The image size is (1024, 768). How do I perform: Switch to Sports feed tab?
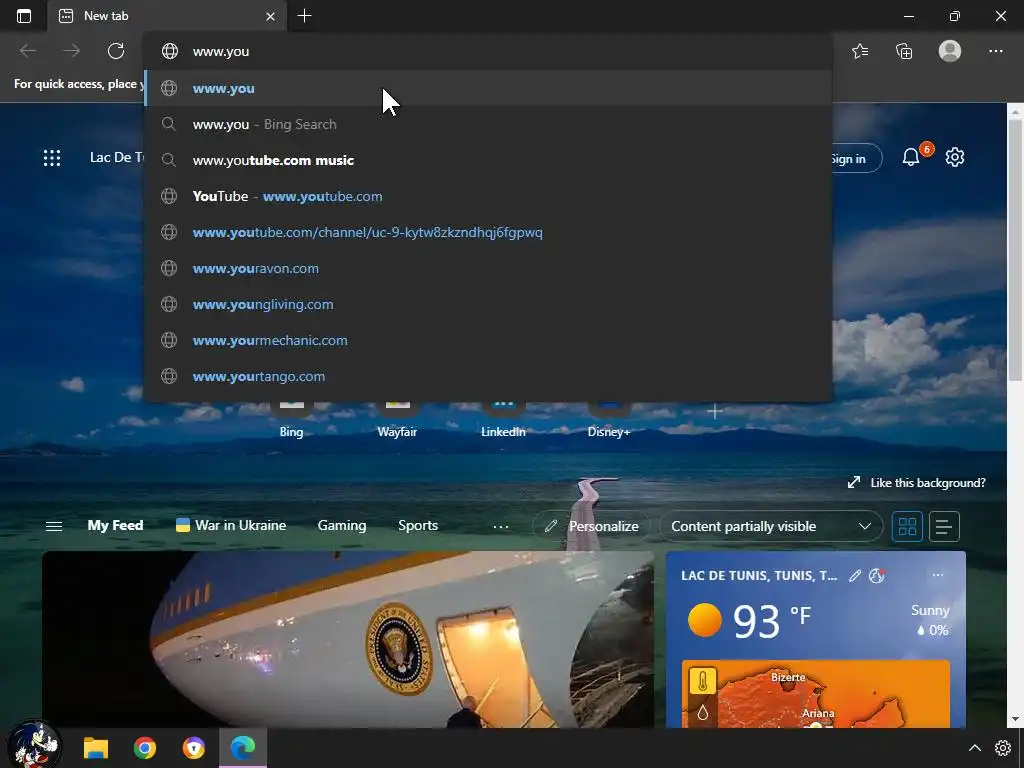coord(418,525)
